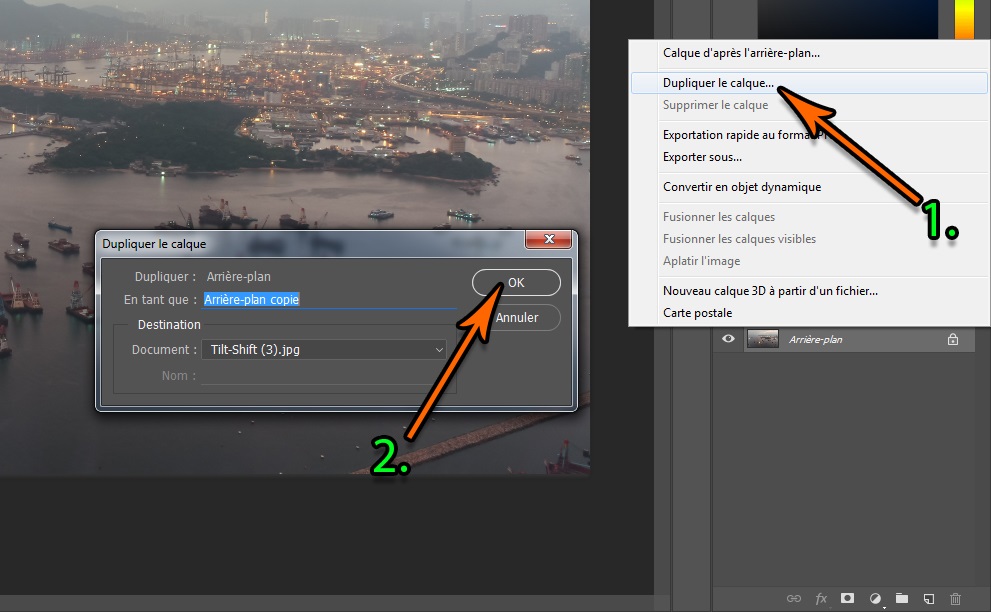The image size is (991, 612).
Task: Click the "Carte postale" menu entry
Action: [x=697, y=313]
